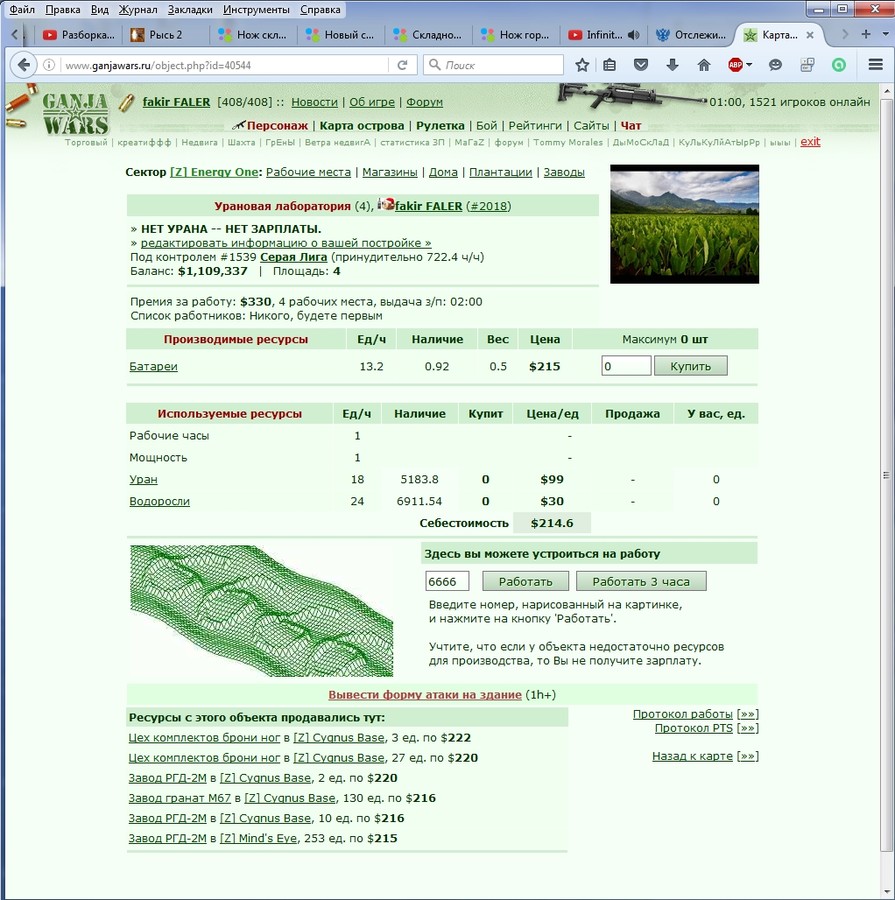The width and height of the screenshot is (895, 900).
Task: Click the Ganja Wars logo
Action: [75, 113]
